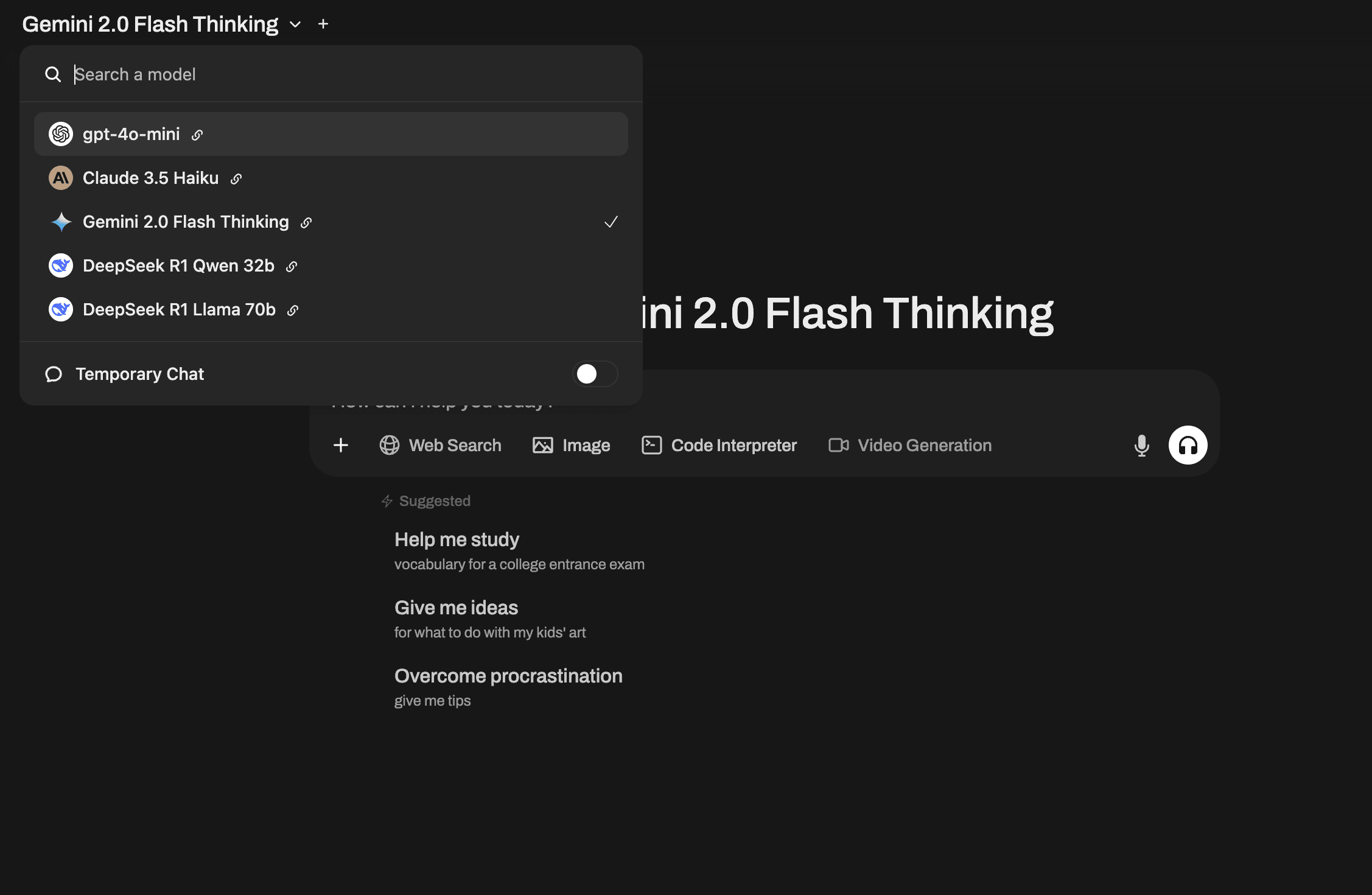
Task: Click the link icon beside gpt-4o-mini
Action: click(197, 135)
